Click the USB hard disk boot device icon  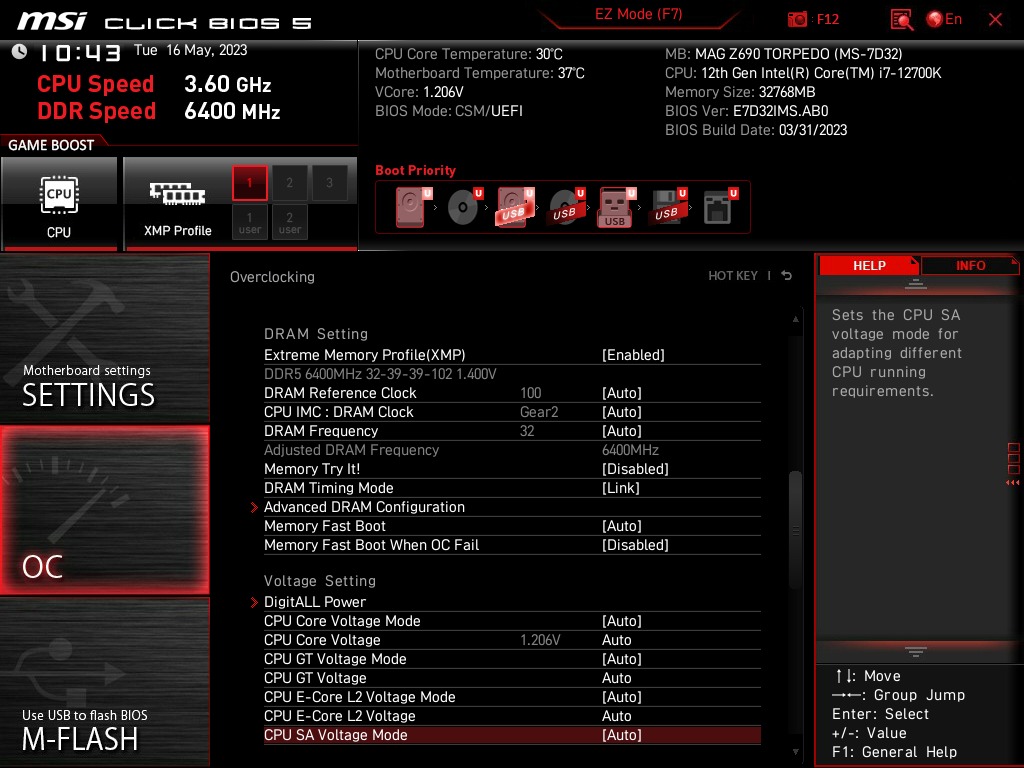pos(515,207)
